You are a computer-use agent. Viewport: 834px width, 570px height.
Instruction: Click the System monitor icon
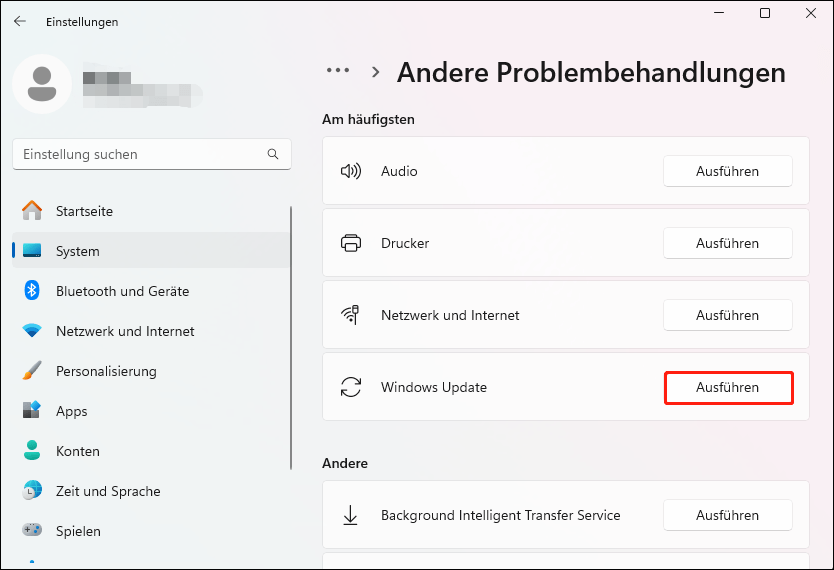point(32,250)
